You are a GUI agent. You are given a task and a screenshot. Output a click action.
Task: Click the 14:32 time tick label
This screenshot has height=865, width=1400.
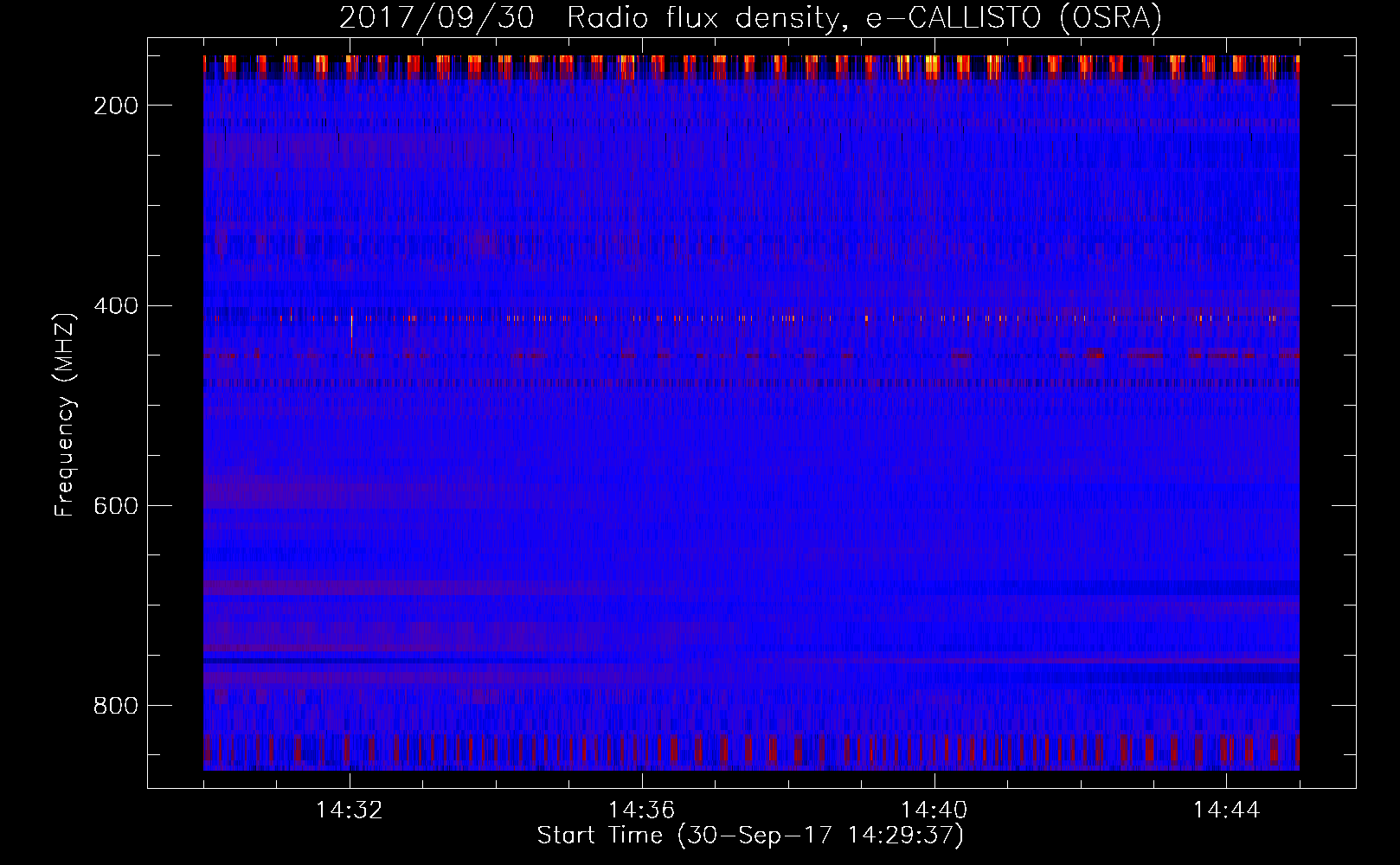click(x=350, y=811)
